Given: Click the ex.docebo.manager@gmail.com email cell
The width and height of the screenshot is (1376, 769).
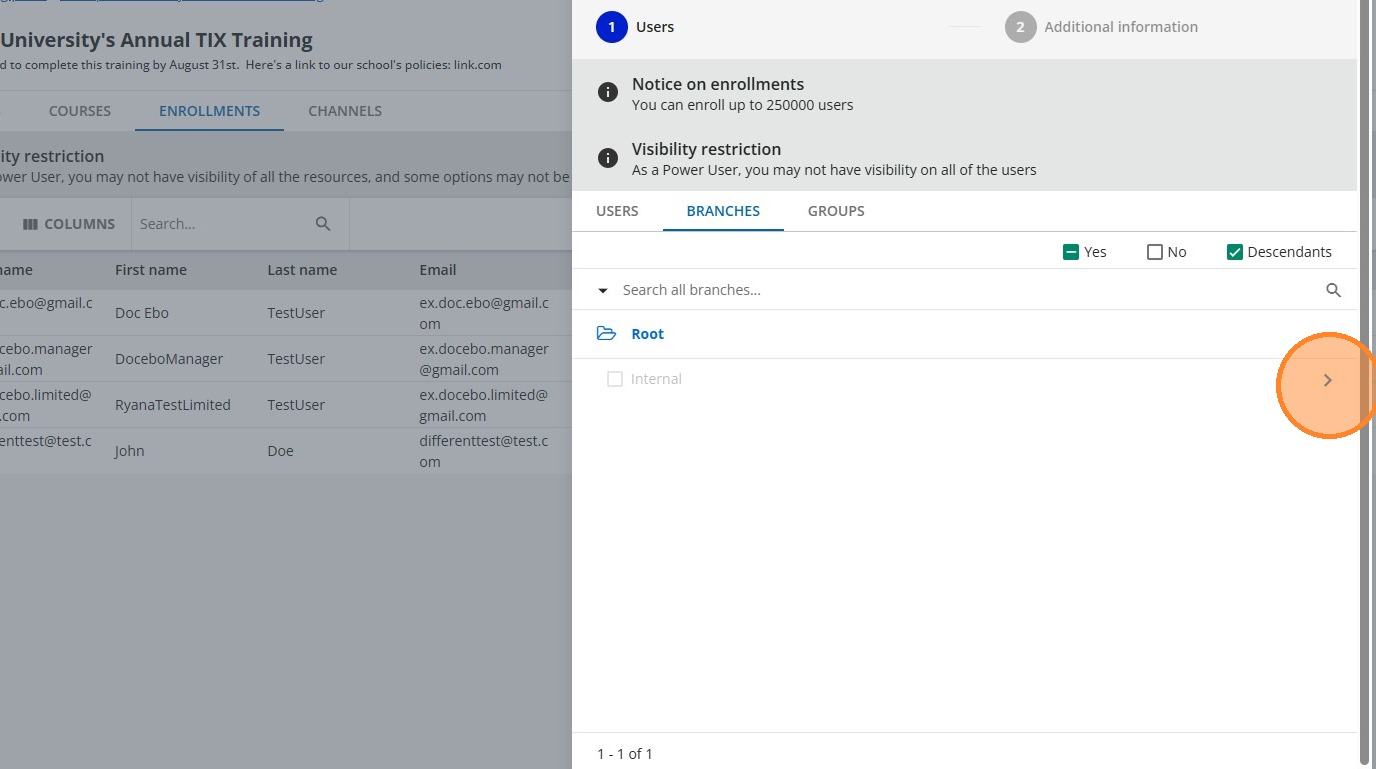Looking at the screenshot, I should 485,359.
